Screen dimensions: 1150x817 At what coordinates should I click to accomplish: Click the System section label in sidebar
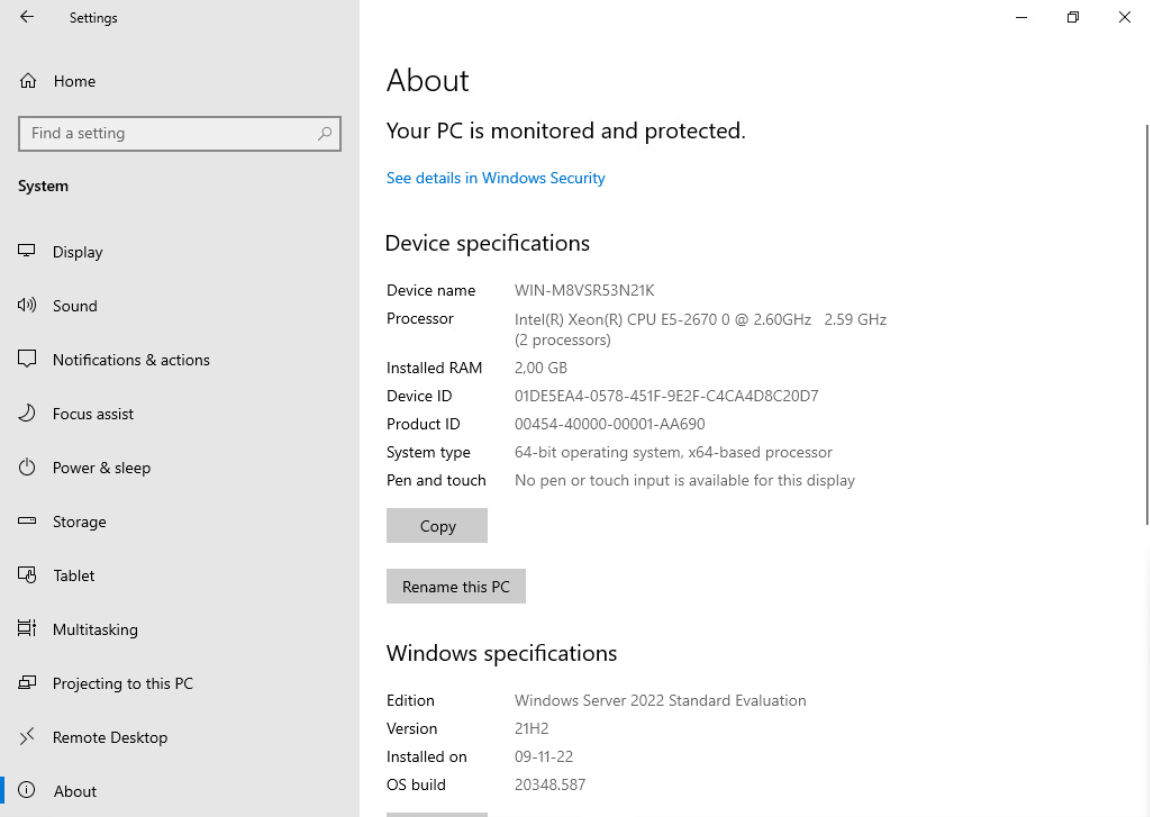(43, 186)
